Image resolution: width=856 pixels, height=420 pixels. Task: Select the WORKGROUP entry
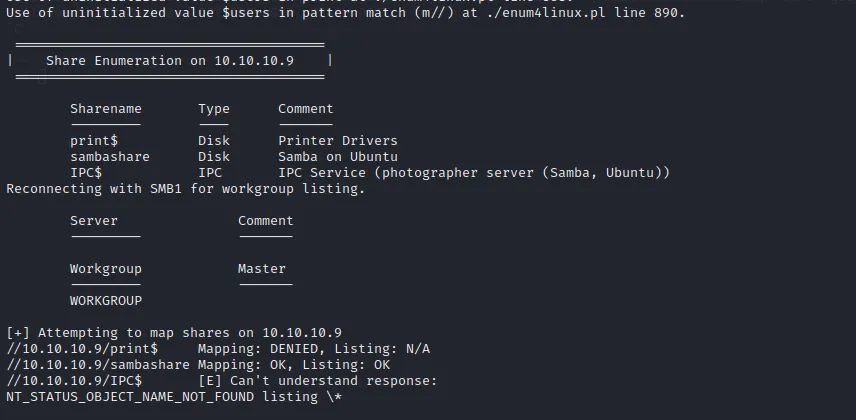click(x=105, y=301)
